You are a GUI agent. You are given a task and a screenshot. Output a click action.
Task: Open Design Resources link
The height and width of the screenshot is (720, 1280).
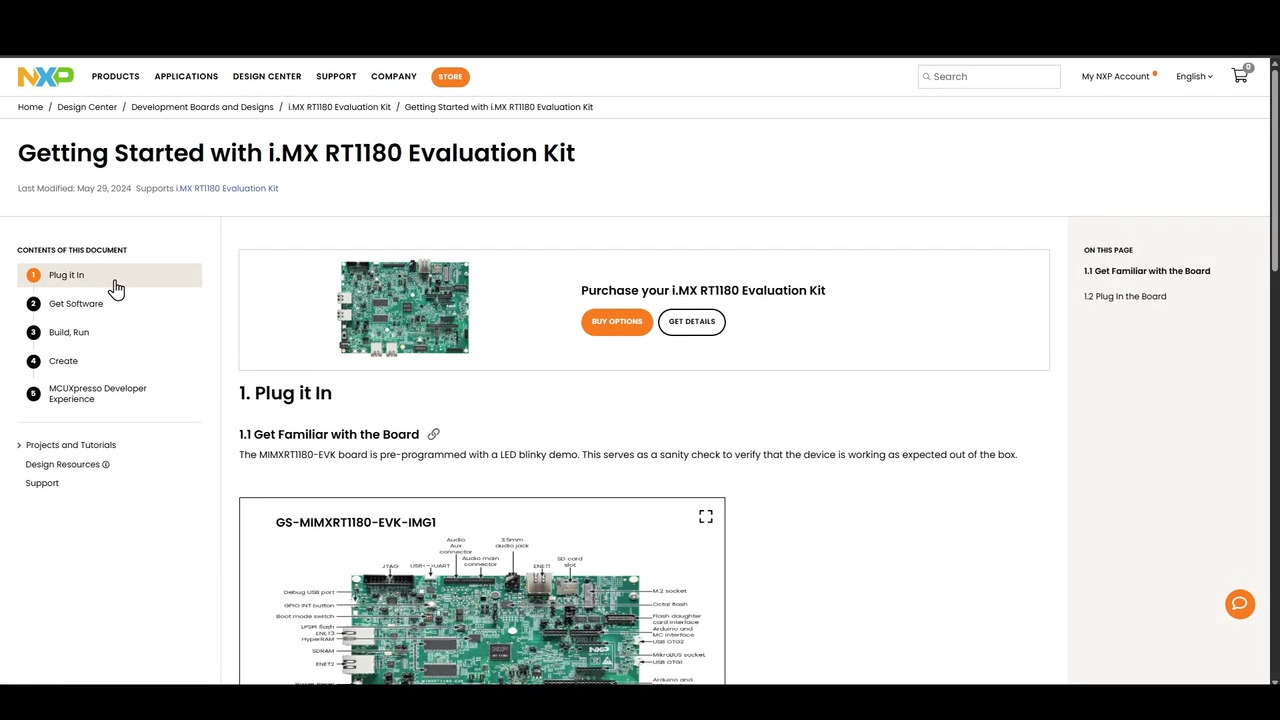62,464
